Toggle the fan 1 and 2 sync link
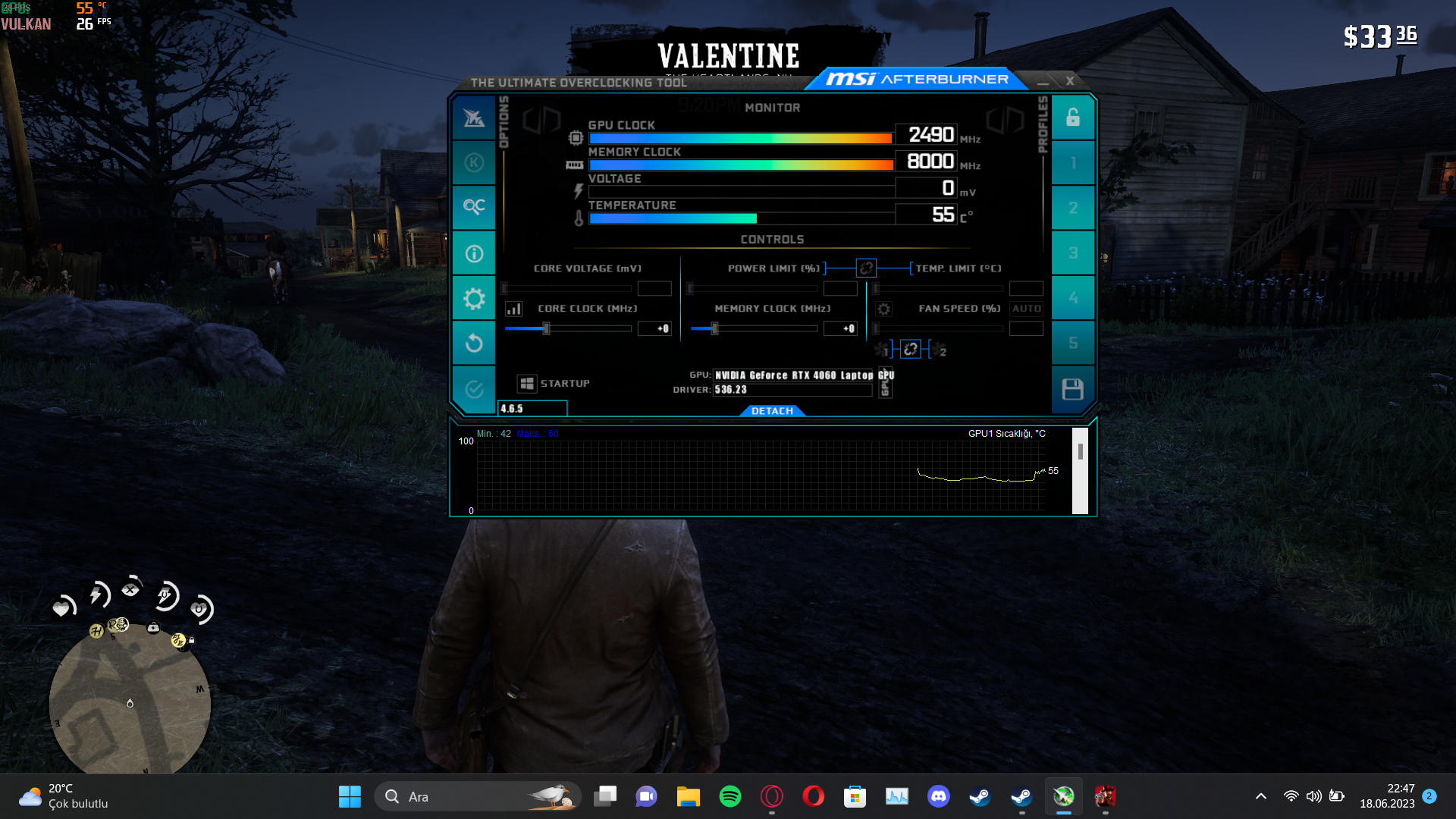1456x819 pixels. click(911, 349)
